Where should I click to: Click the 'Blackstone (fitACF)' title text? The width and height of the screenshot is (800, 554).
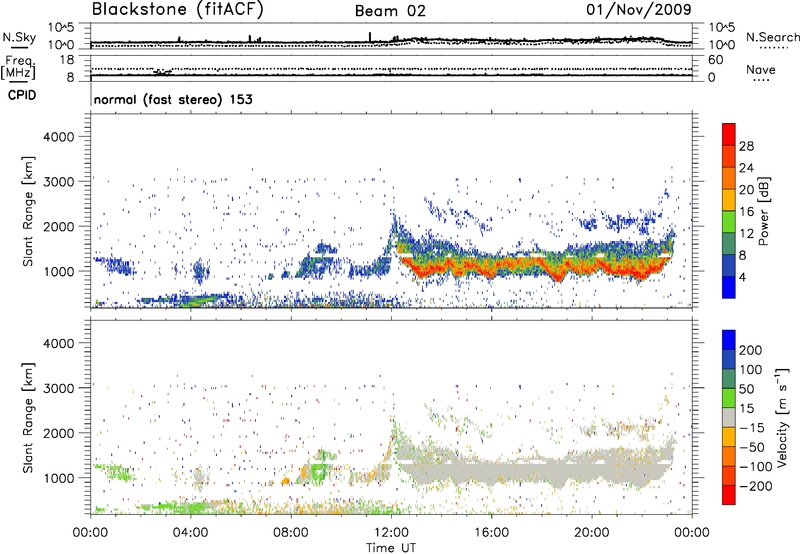pyautogui.click(x=177, y=10)
